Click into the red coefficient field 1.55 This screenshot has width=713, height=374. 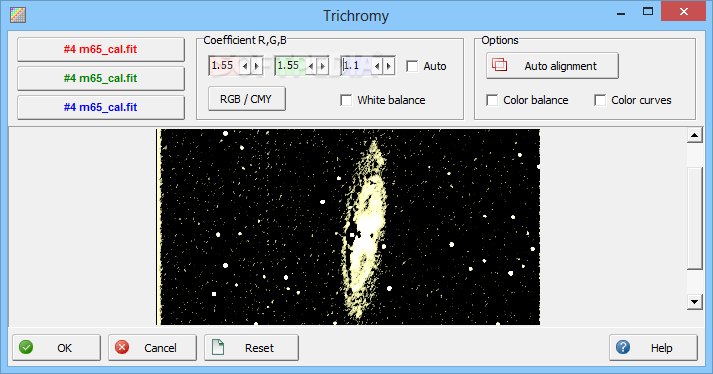tap(224, 66)
